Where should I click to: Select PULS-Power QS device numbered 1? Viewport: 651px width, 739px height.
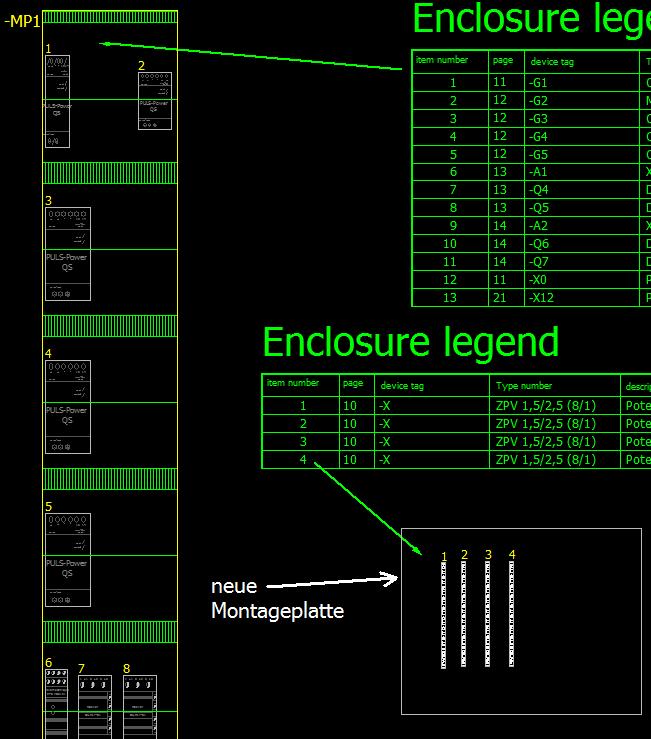tap(58, 101)
